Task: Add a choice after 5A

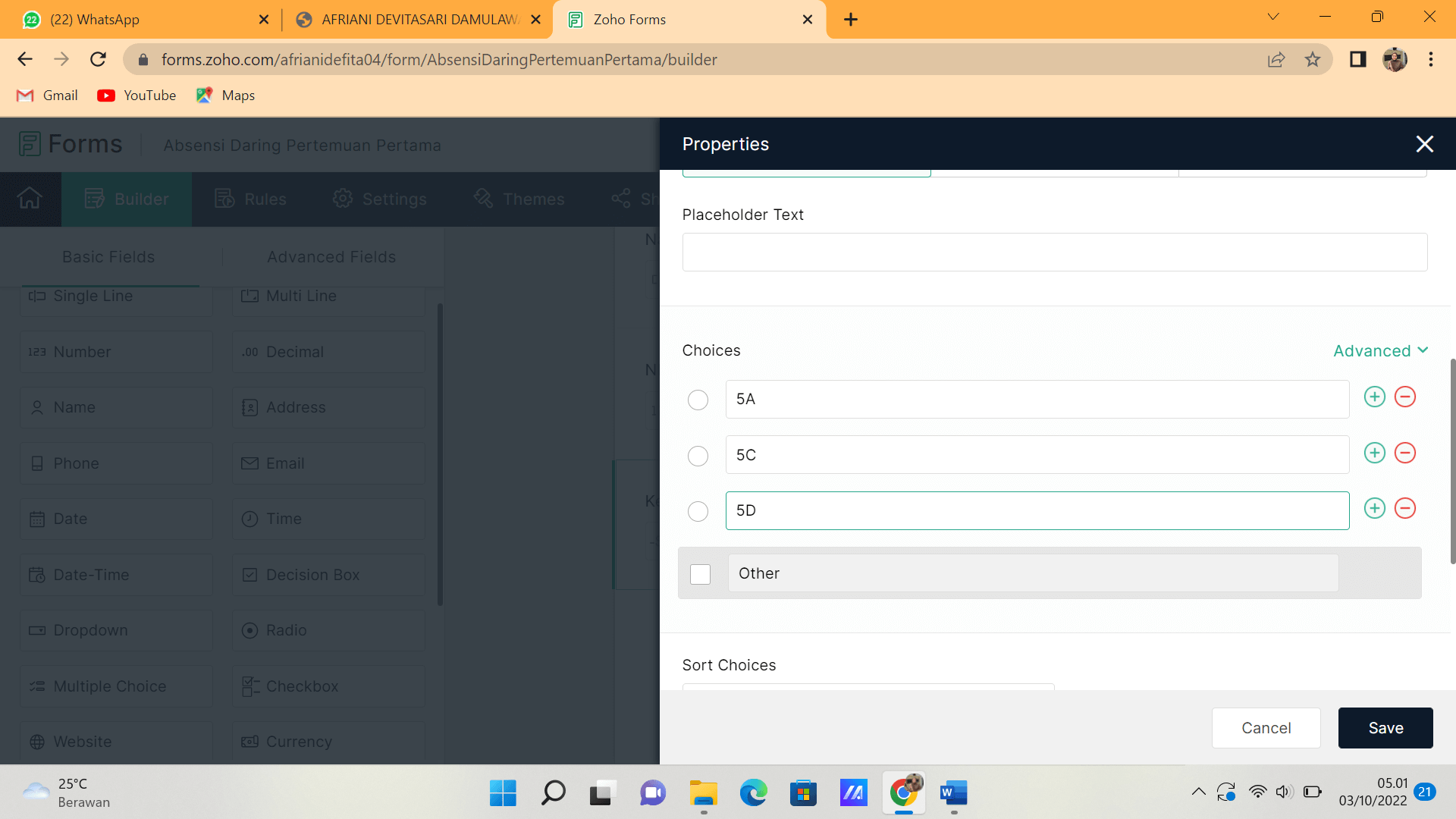Action: (x=1374, y=397)
